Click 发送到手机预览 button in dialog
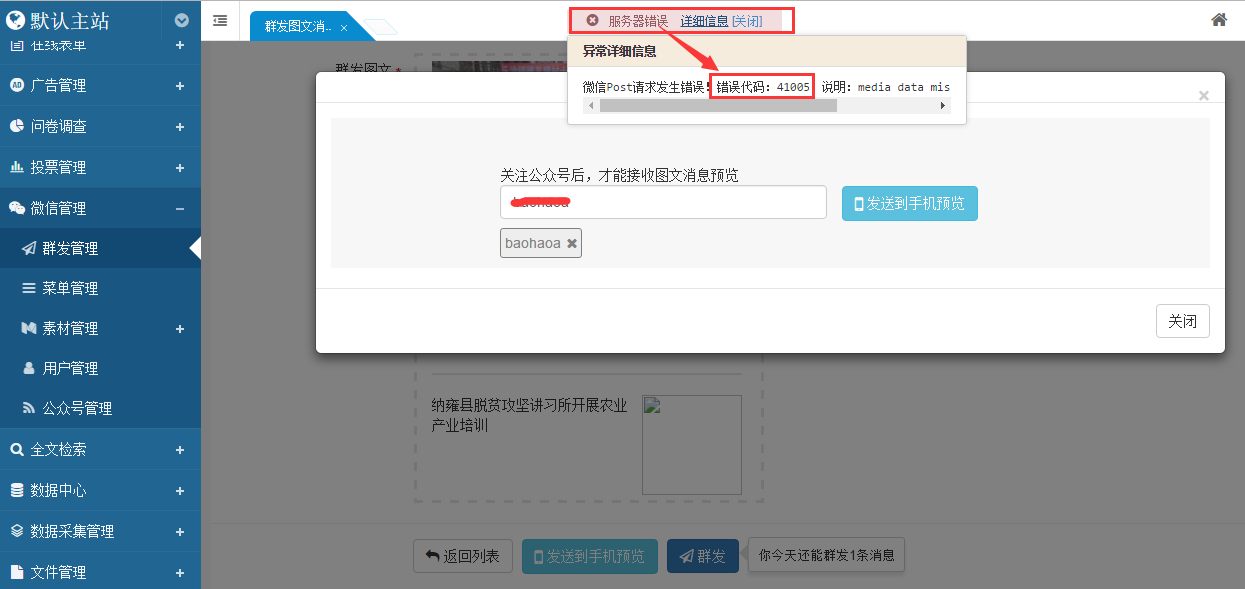The image size is (1245, 589). 909,203
